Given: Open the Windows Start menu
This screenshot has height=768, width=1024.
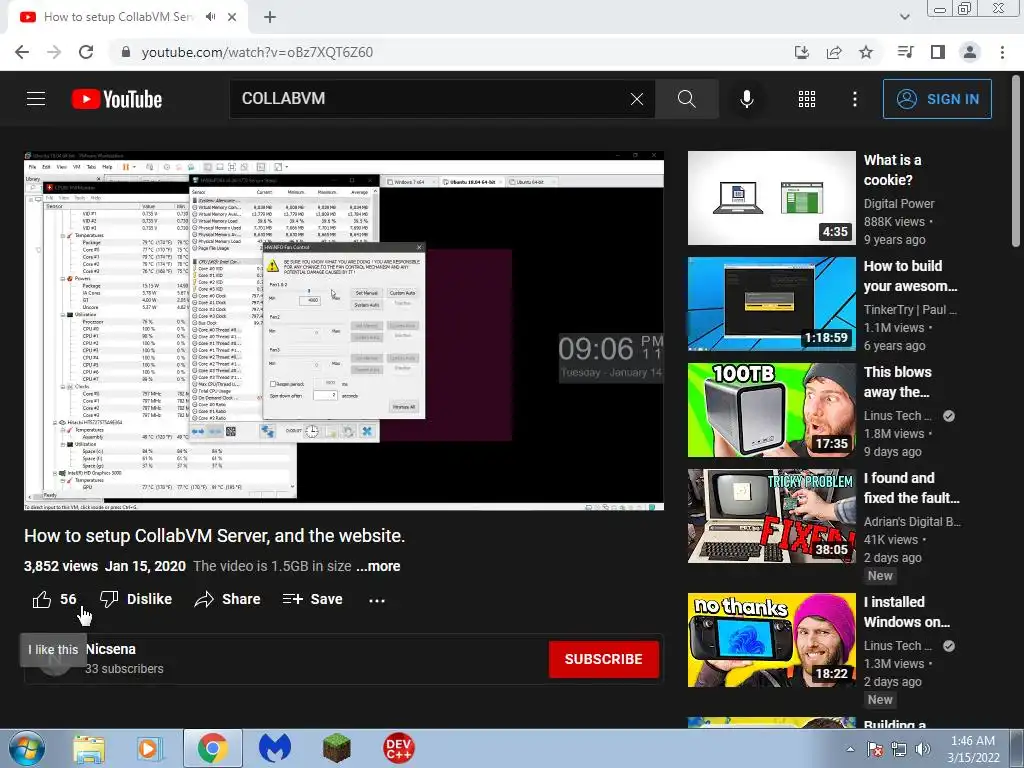Looking at the screenshot, I should click(26, 748).
